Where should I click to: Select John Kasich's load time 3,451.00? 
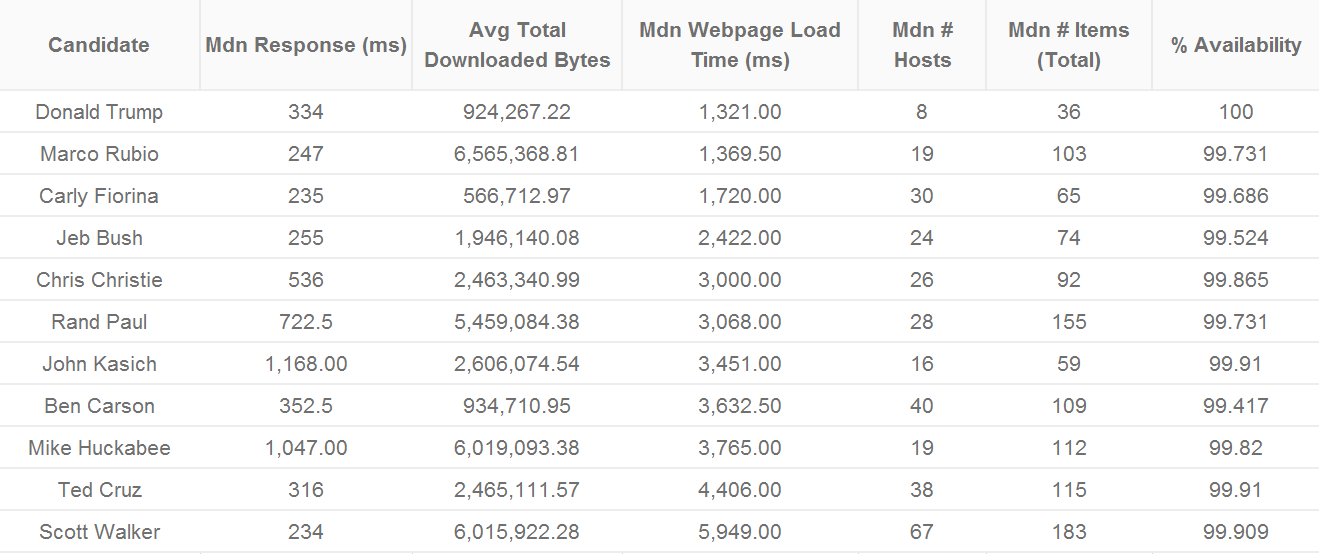740,364
